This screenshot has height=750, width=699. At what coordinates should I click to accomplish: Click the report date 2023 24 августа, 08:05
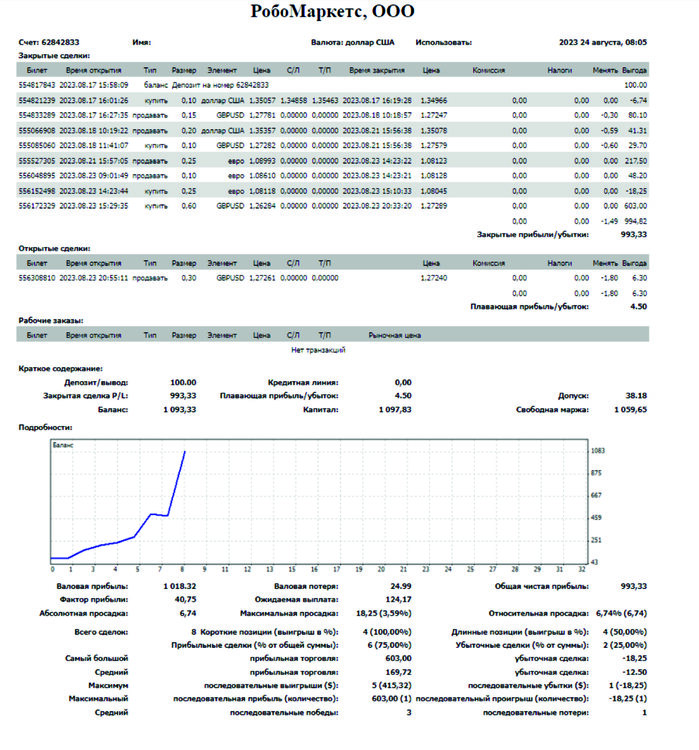[603, 42]
